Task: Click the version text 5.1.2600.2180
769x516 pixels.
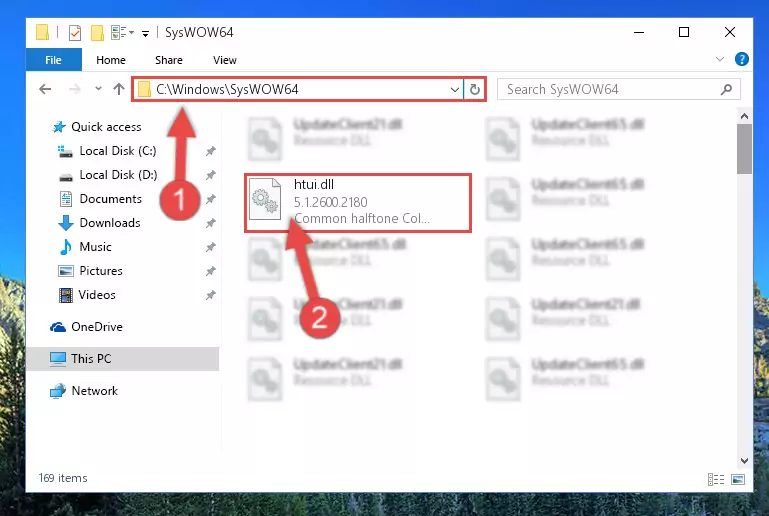Action: click(x=331, y=202)
